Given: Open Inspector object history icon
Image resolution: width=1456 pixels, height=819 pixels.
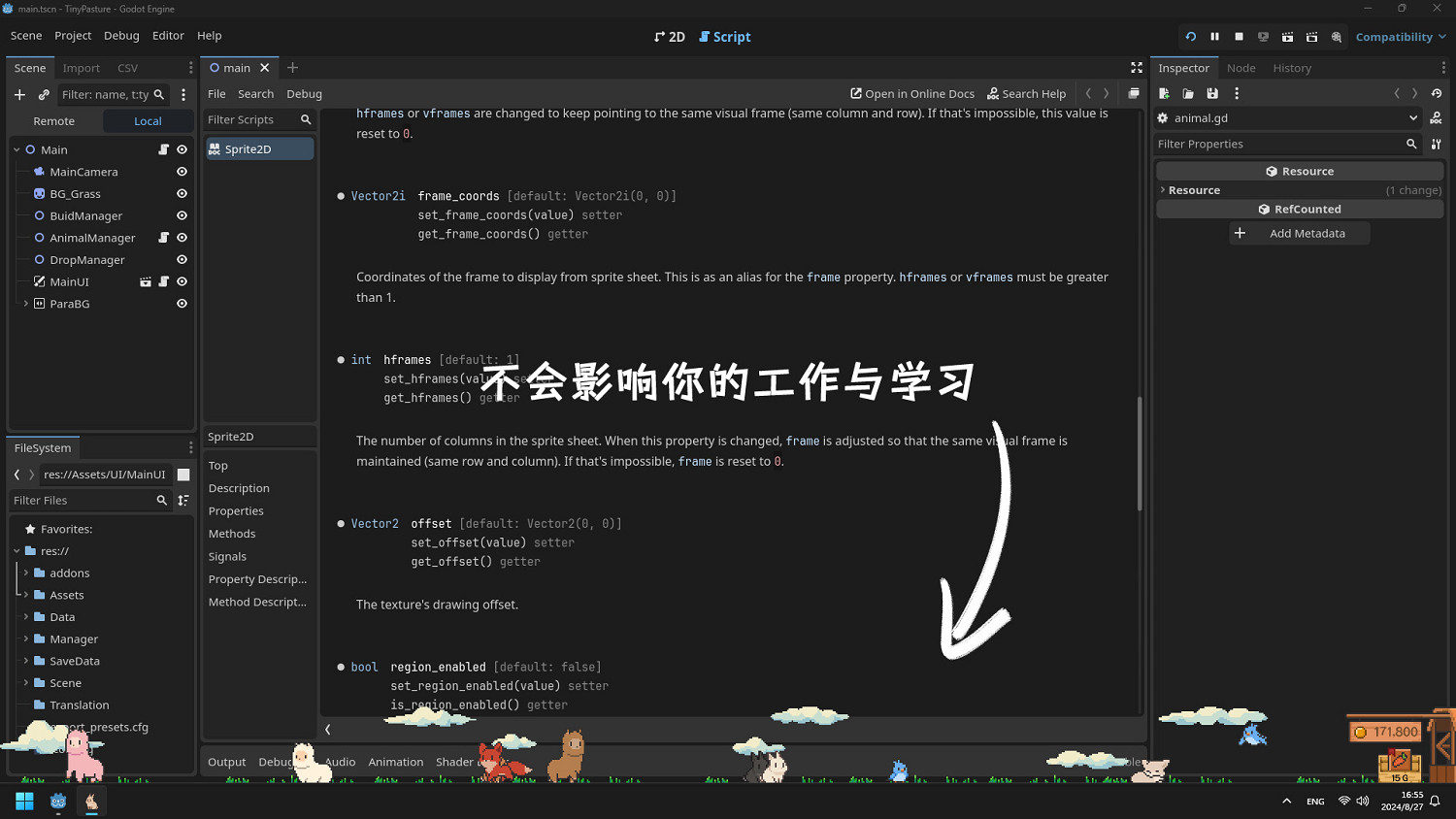Looking at the screenshot, I should click(1437, 94).
